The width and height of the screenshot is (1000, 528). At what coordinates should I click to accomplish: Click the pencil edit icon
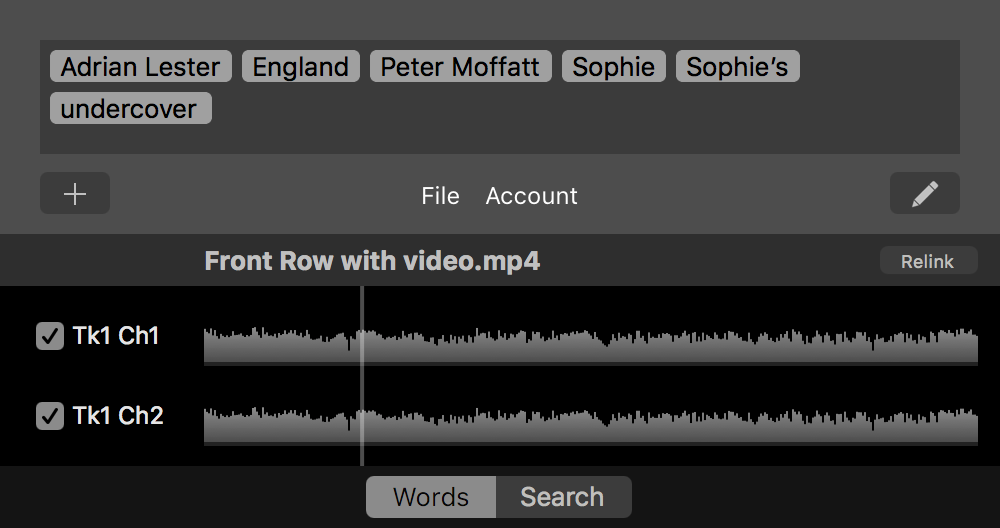tap(924, 194)
